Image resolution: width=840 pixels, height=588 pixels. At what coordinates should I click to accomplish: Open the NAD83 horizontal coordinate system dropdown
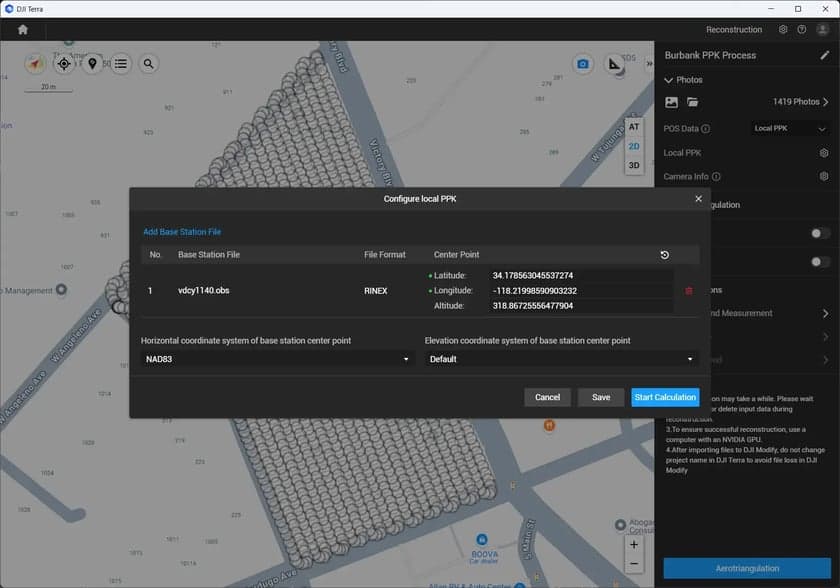click(x=277, y=359)
